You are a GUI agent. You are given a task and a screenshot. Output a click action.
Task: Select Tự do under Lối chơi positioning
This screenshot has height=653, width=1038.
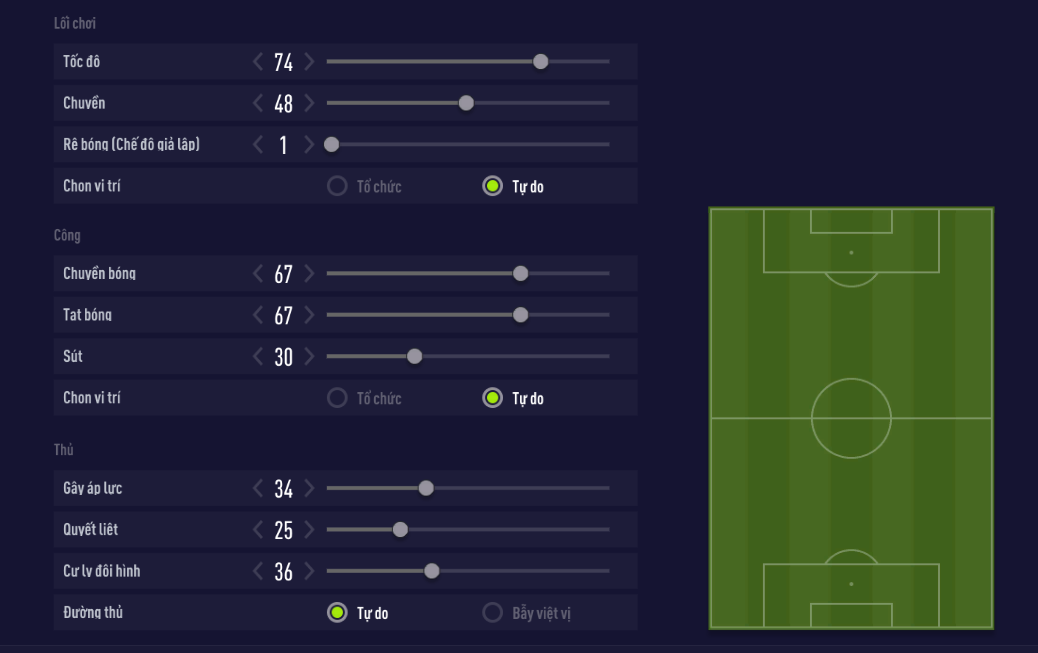coord(492,186)
